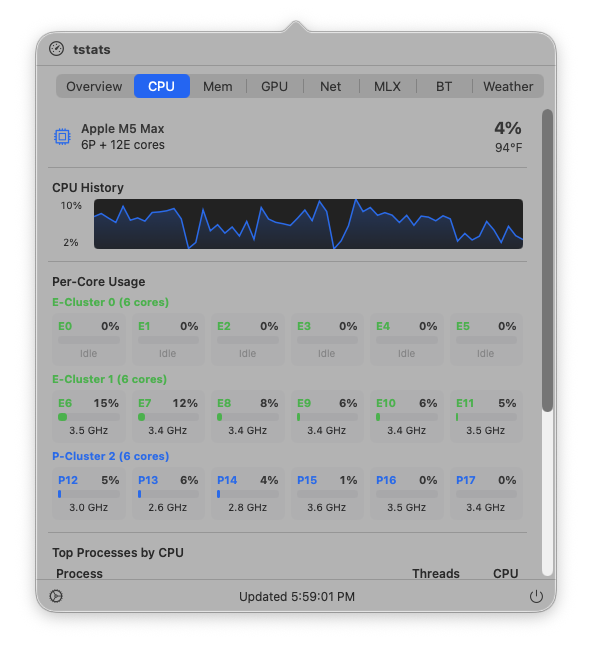Click the Threads column header

pos(436,573)
